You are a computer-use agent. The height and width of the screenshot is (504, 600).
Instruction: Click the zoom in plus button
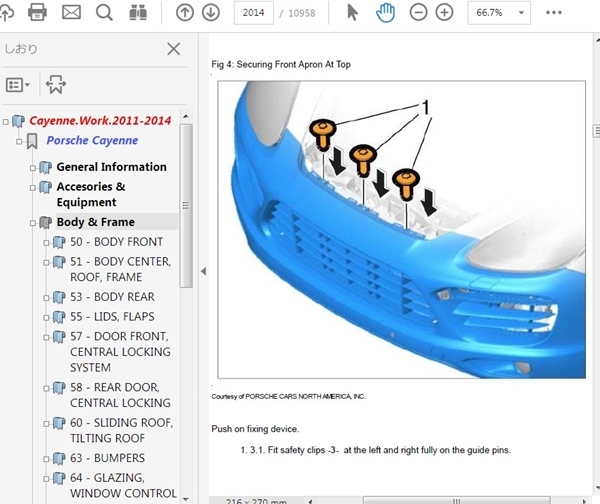tap(445, 12)
